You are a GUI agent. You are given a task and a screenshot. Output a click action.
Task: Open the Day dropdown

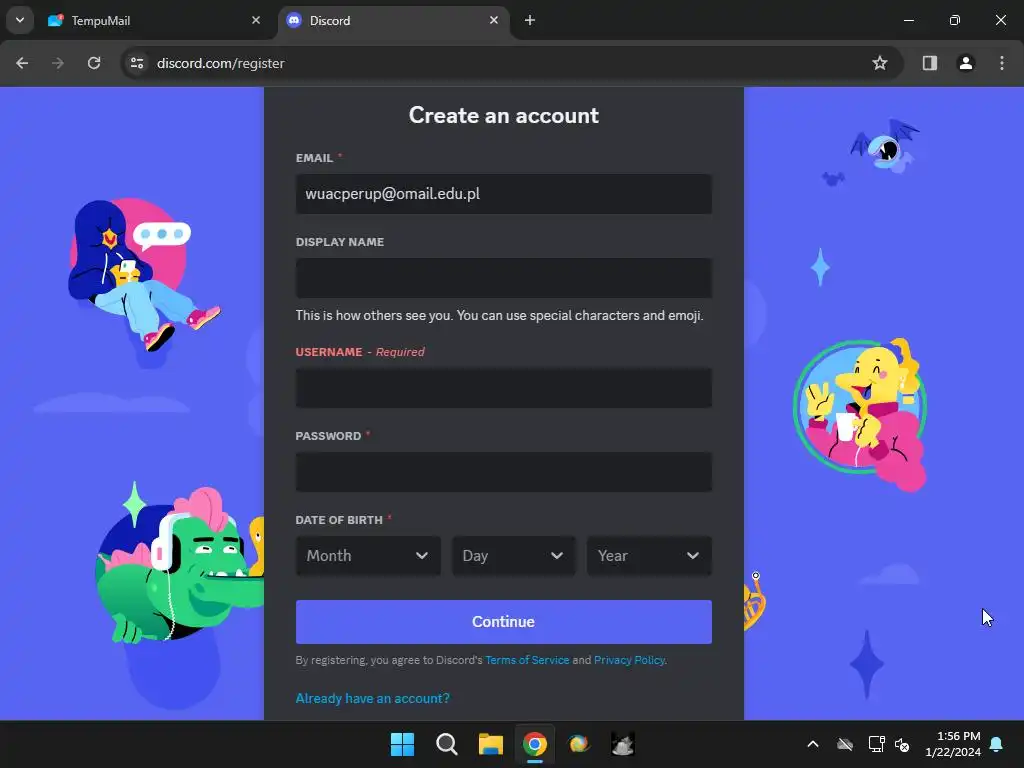513,556
